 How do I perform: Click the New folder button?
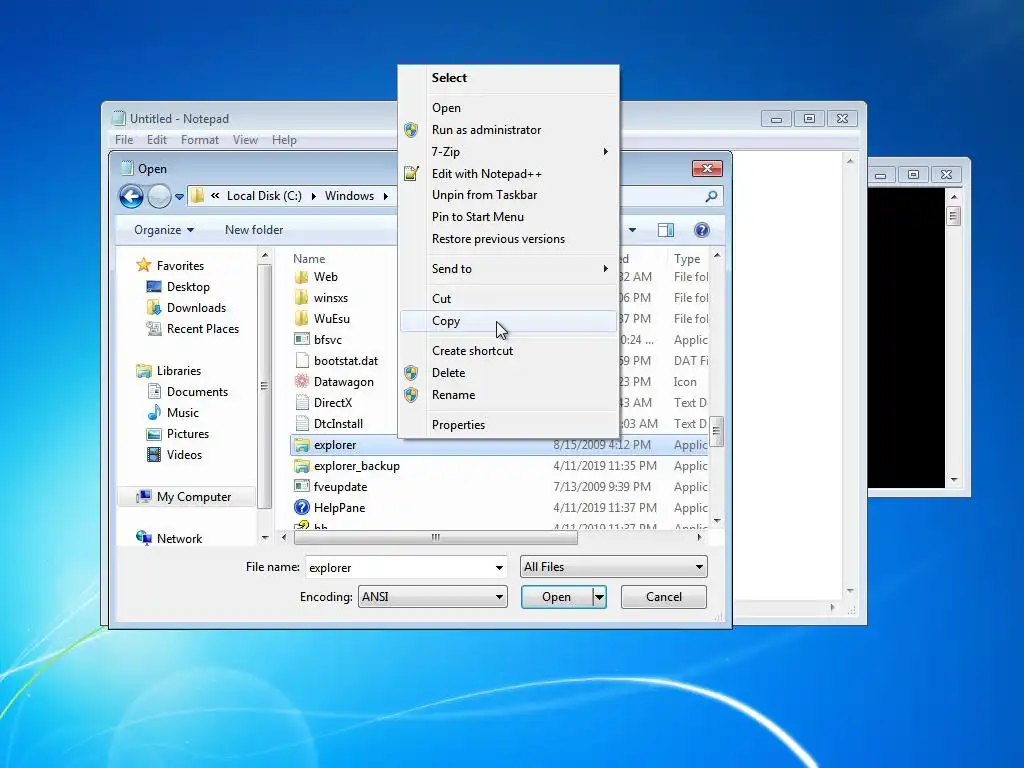tap(254, 230)
